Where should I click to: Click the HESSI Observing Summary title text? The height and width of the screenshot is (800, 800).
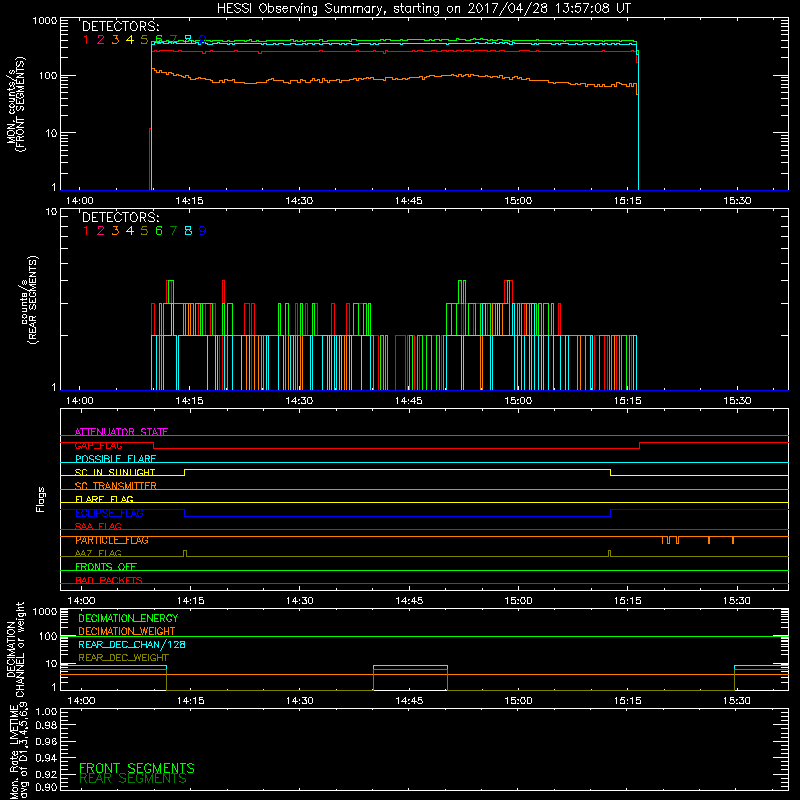423,8
